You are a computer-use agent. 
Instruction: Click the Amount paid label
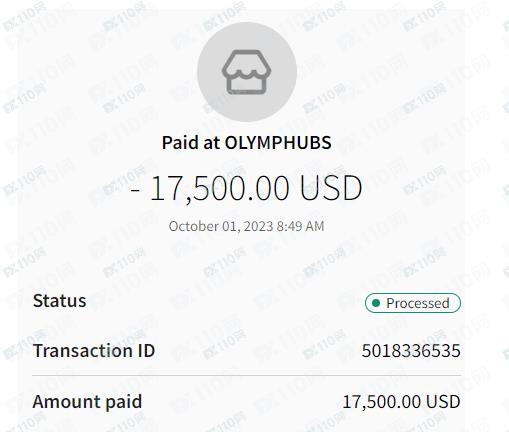(87, 402)
